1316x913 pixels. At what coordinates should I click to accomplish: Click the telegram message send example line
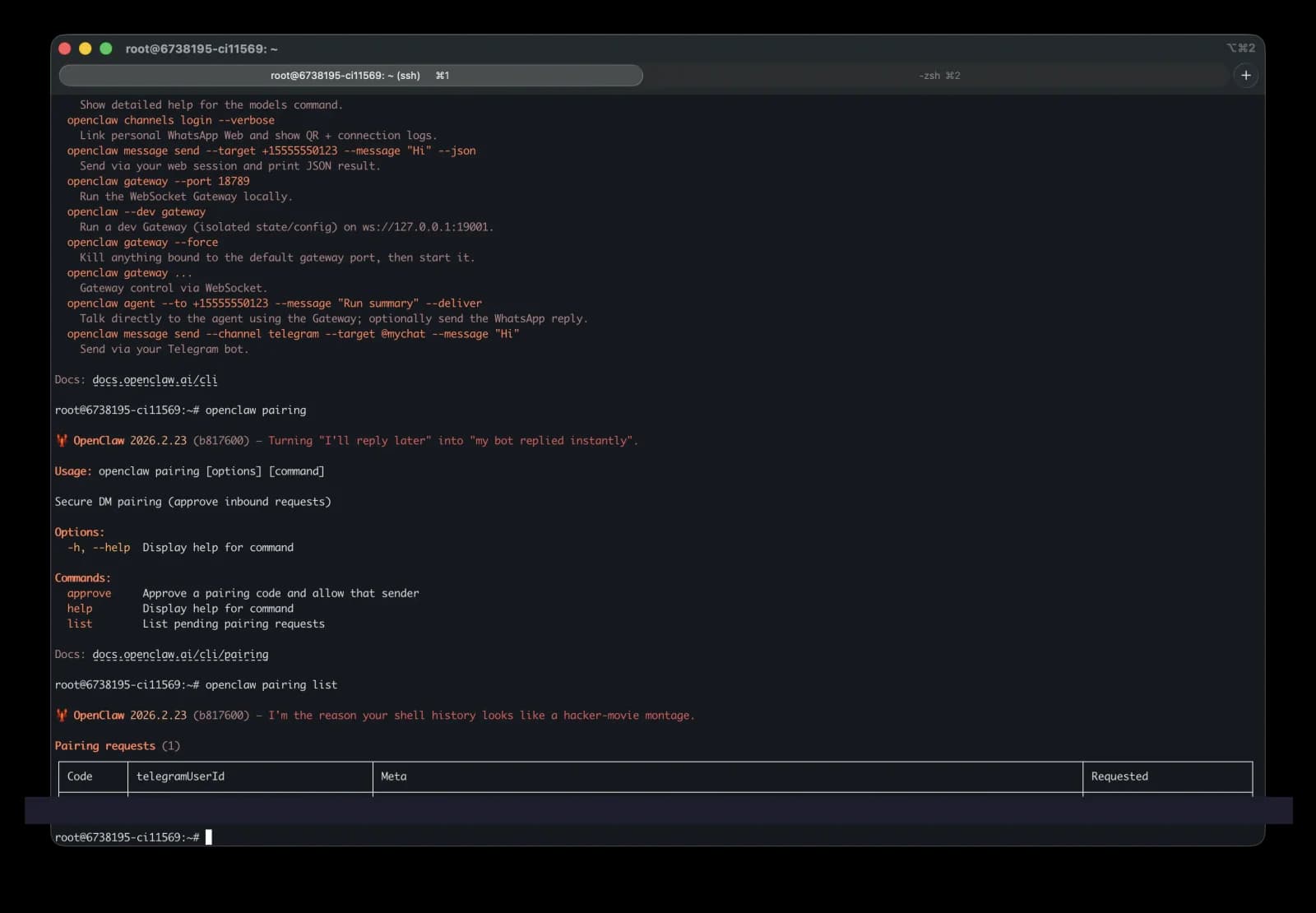(293, 334)
